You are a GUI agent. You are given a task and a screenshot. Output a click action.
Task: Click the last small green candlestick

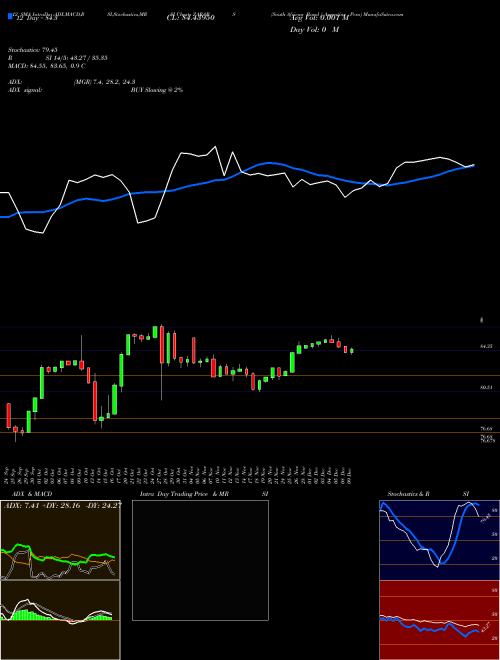click(352, 351)
